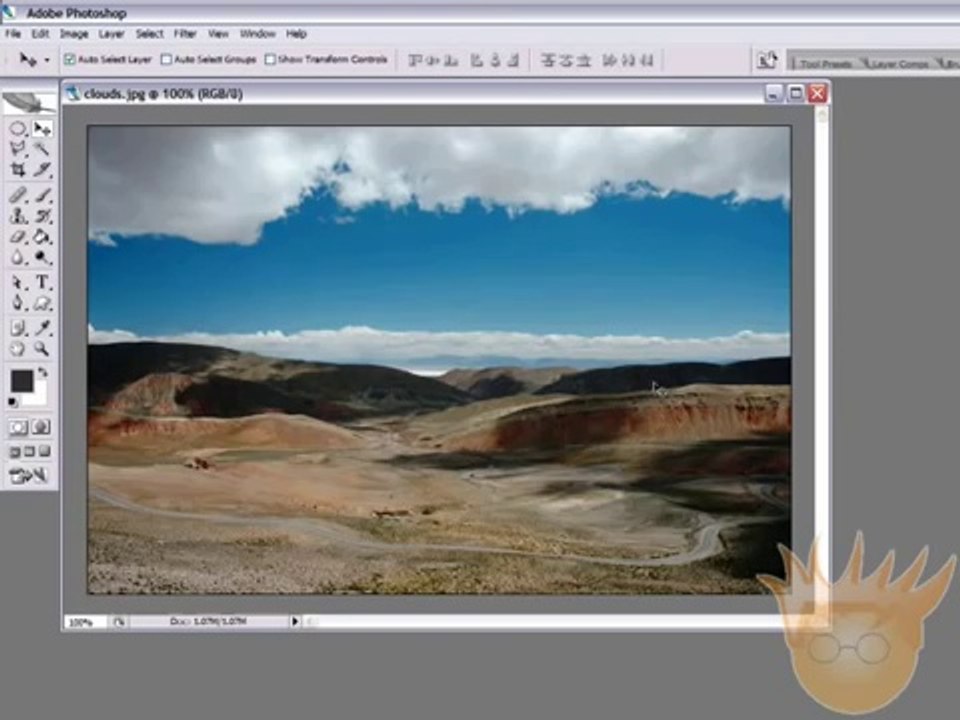Open the Select menu
Viewport: 960px width, 720px height.
[x=149, y=34]
